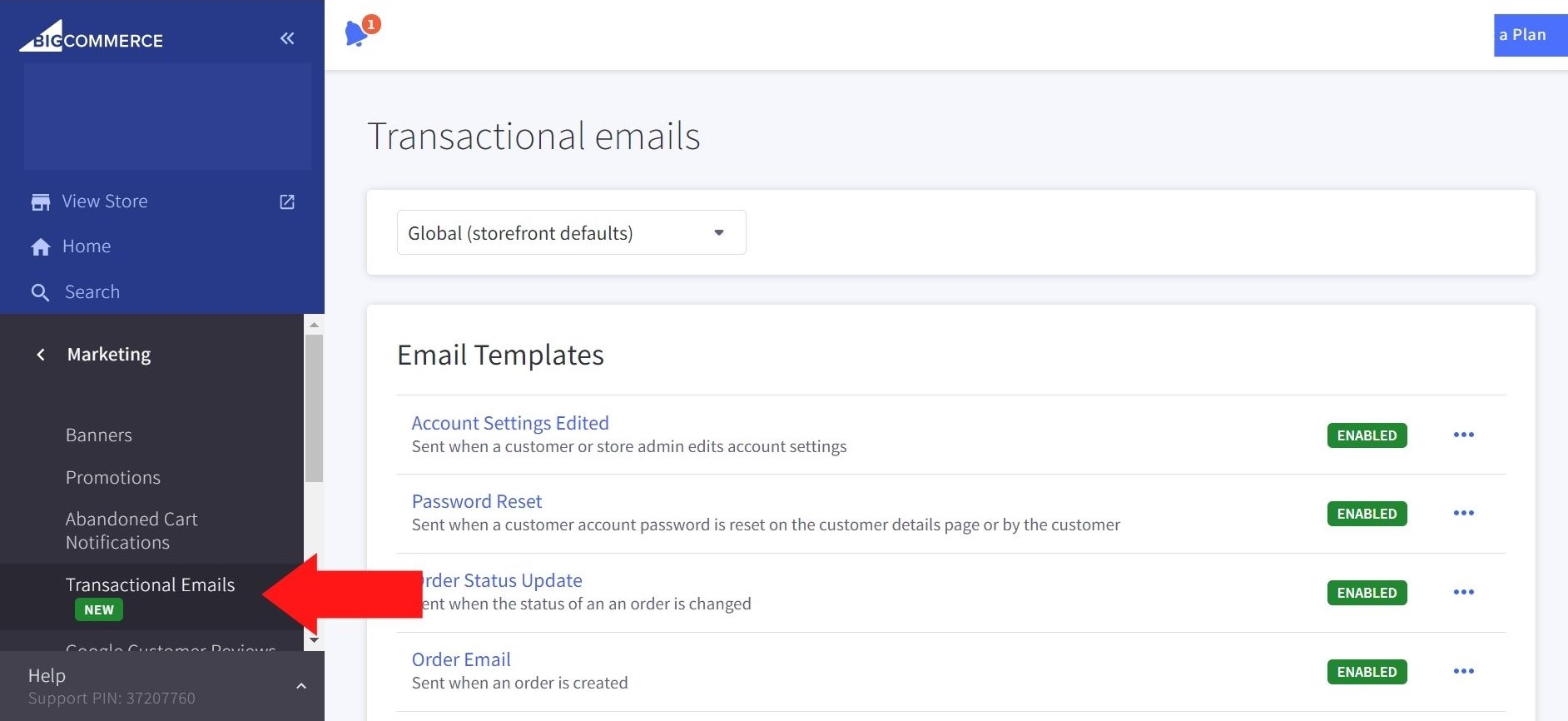Click the Home house icon
This screenshot has height=721, width=1568.
(40, 247)
